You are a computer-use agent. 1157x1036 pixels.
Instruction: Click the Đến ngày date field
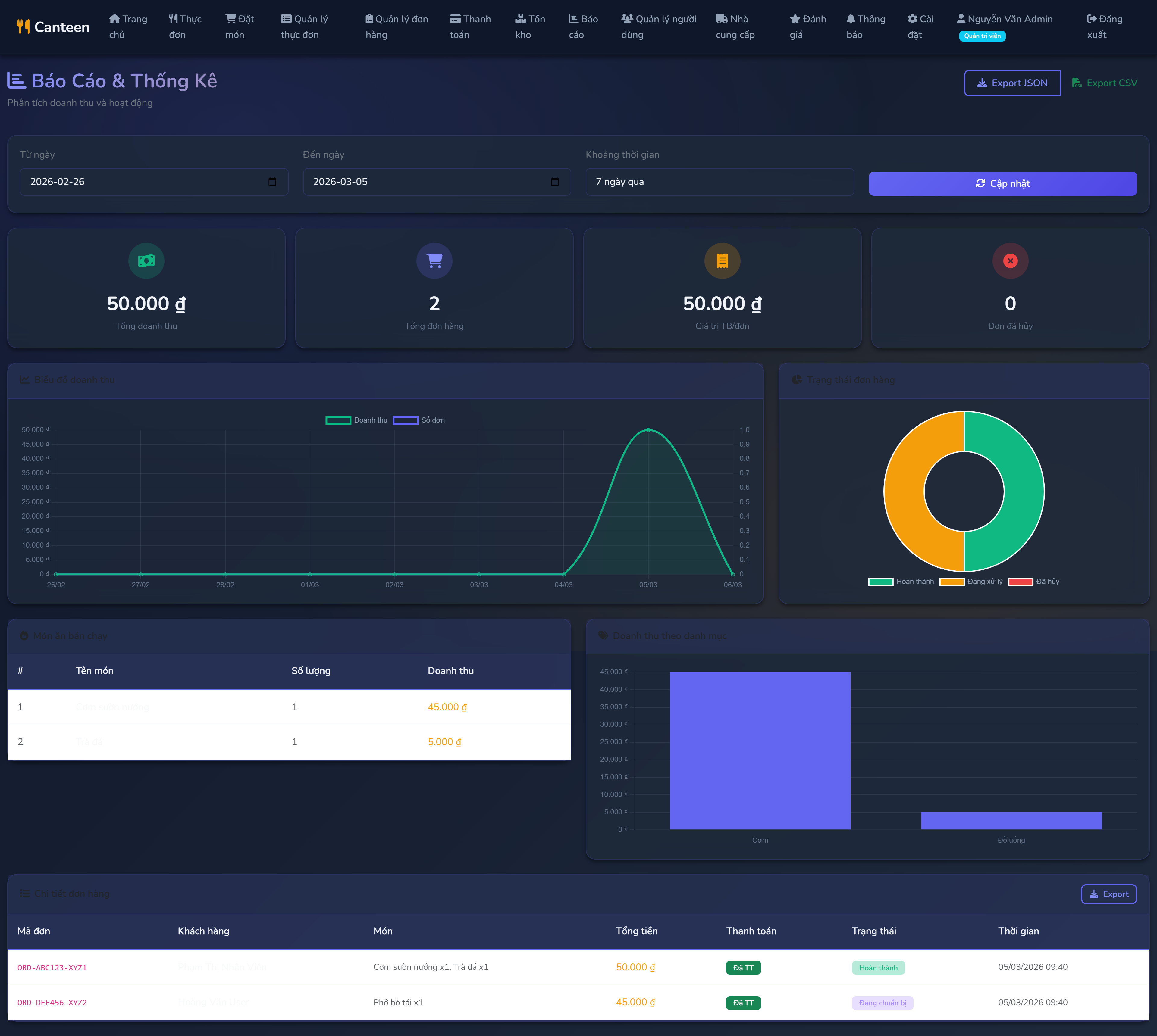(437, 182)
